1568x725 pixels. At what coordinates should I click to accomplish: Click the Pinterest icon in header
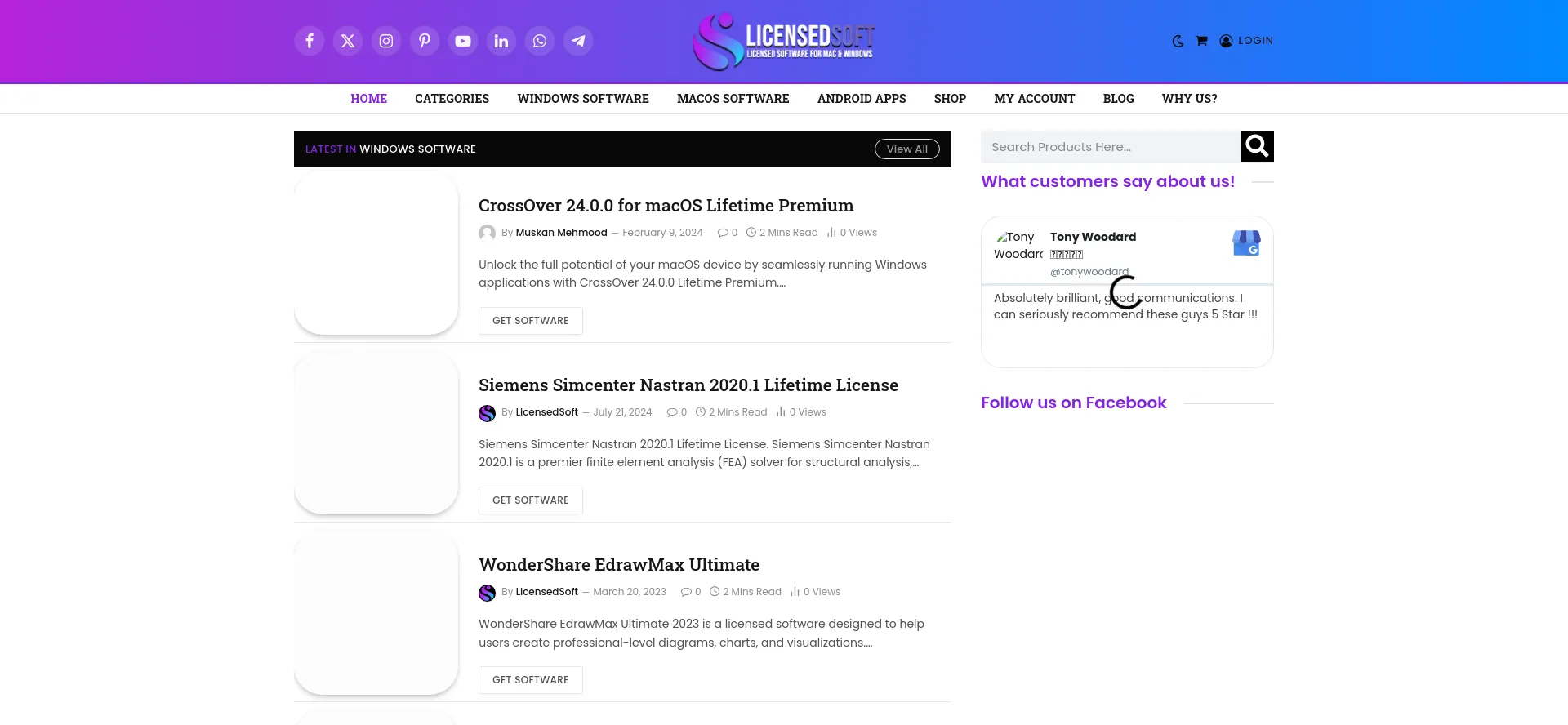tap(425, 41)
